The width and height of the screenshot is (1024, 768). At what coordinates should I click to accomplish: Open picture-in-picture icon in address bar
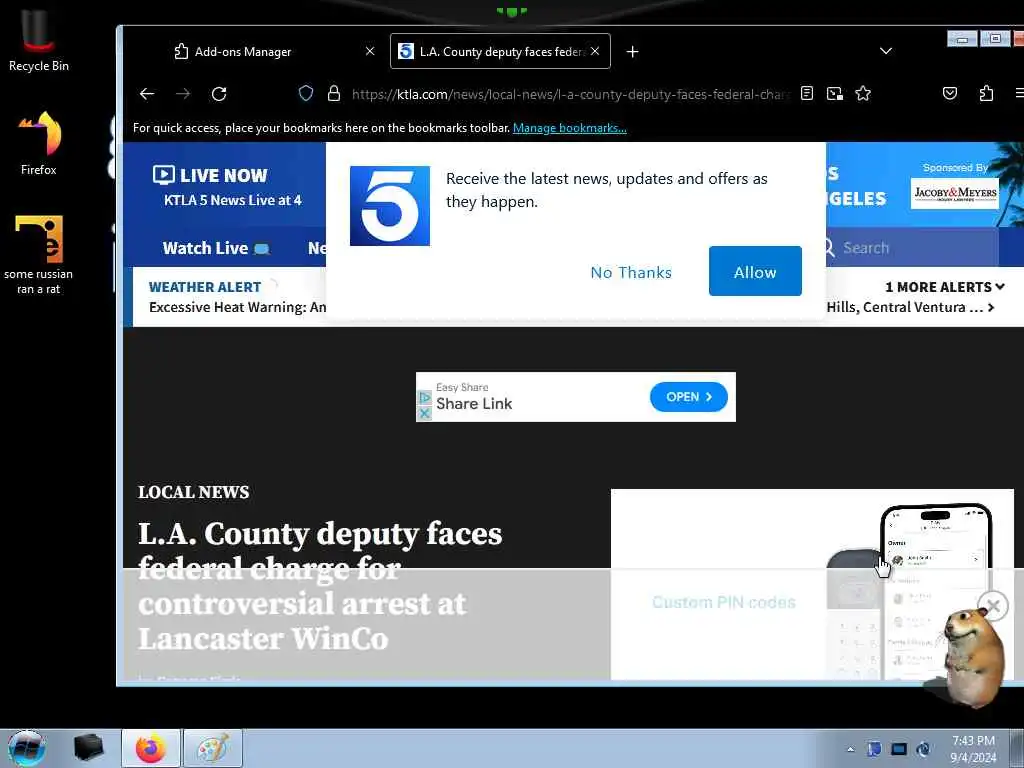835,93
